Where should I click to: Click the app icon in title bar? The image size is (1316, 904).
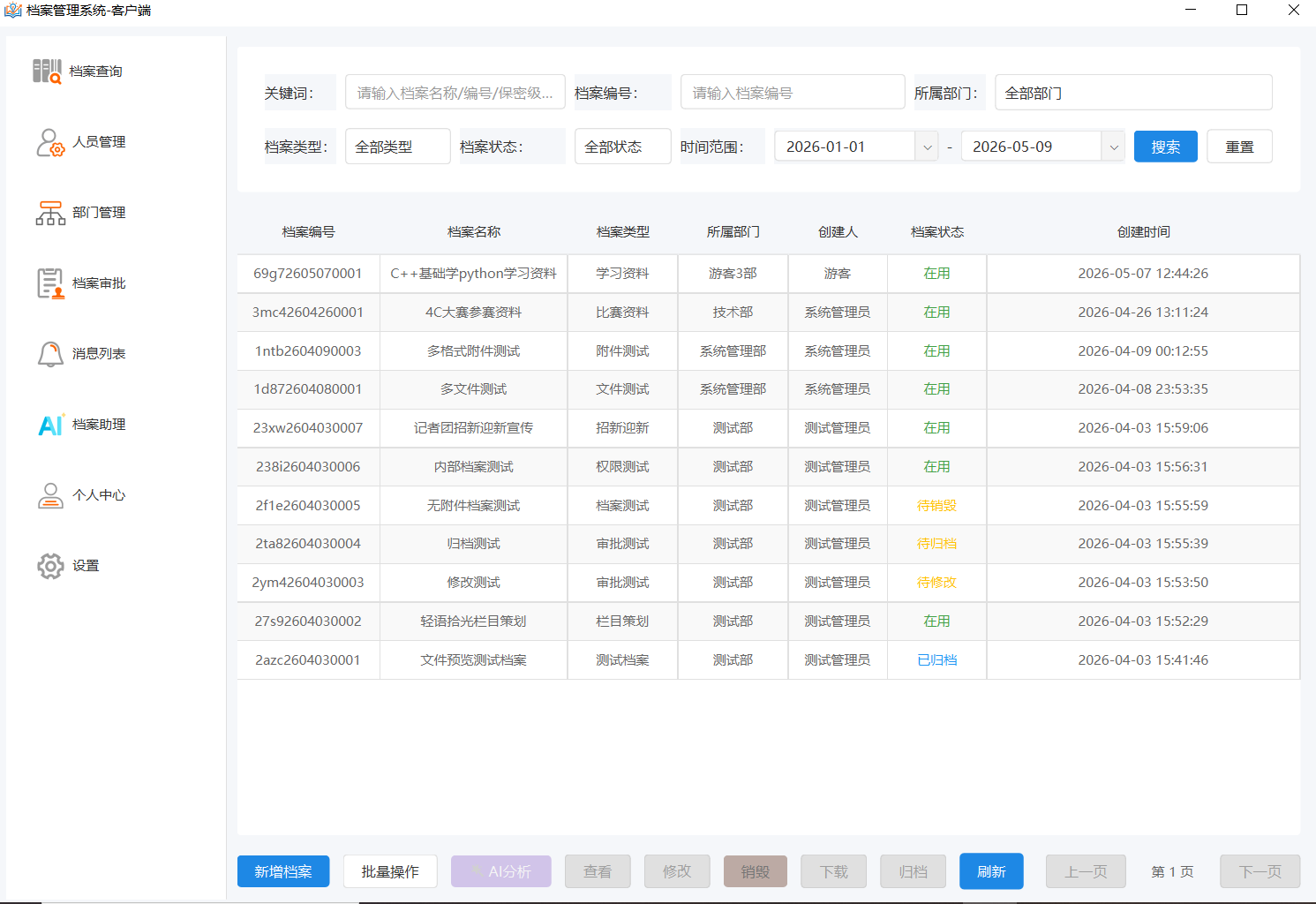[13, 11]
